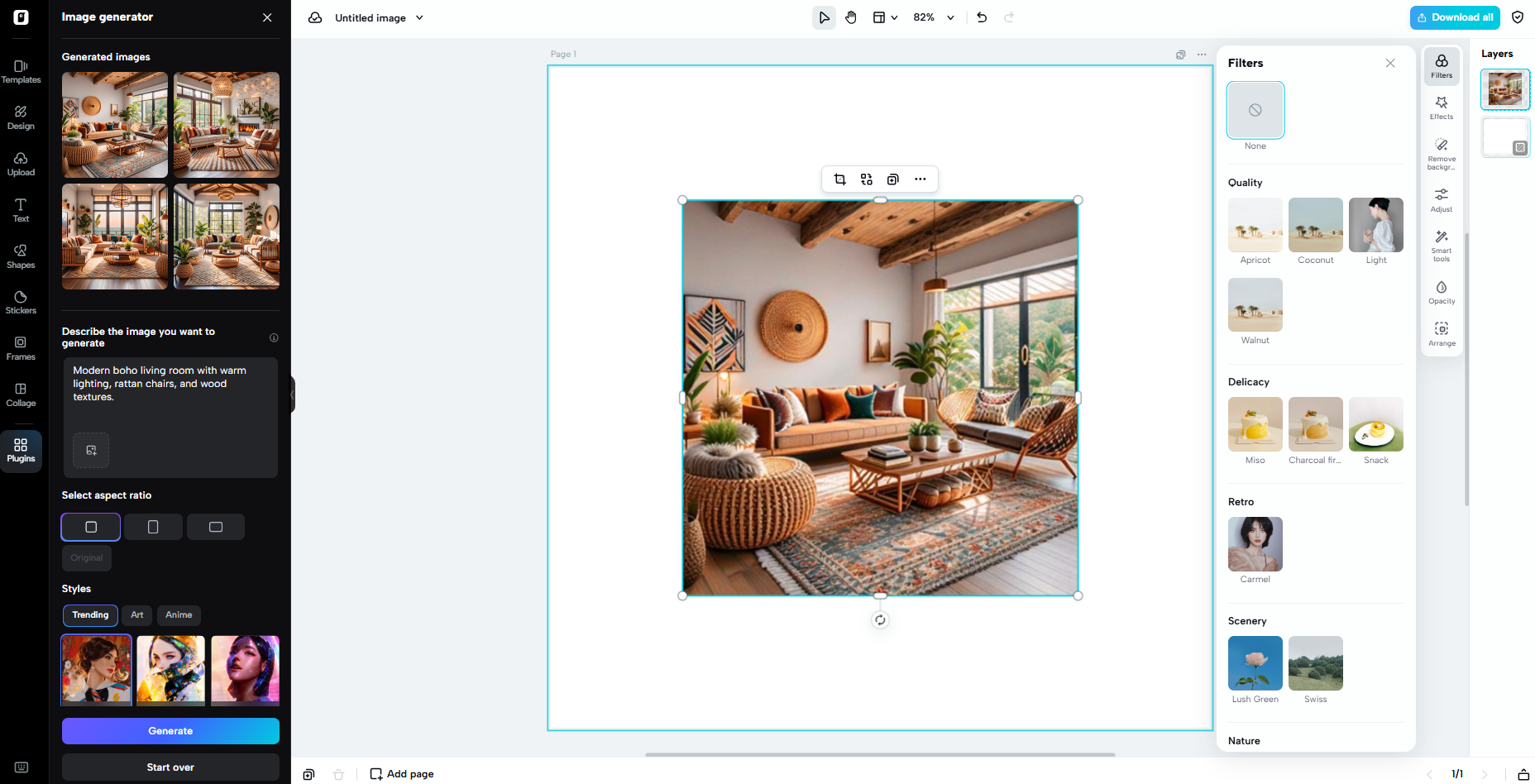Close the Filters panel

[x=1390, y=63]
